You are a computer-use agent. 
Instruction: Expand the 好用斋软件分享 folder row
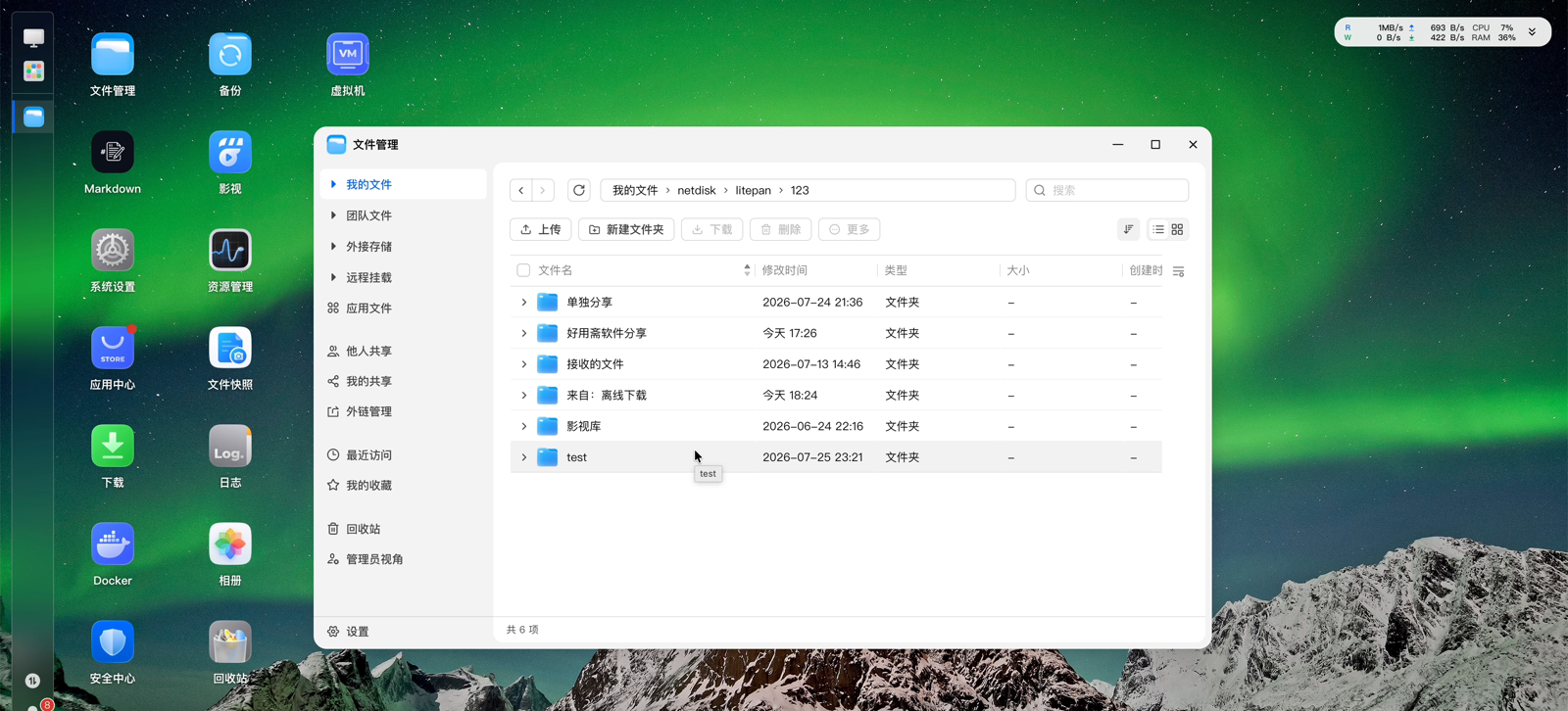[x=524, y=334]
